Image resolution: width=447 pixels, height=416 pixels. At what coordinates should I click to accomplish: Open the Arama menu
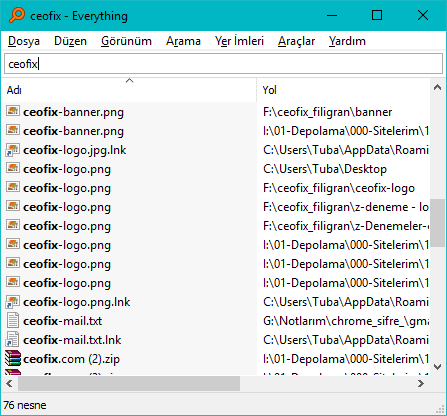point(183,41)
